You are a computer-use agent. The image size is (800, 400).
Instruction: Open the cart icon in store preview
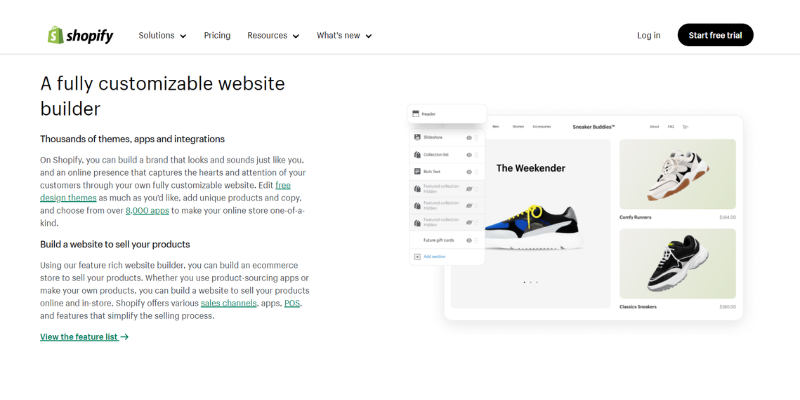pos(686,127)
